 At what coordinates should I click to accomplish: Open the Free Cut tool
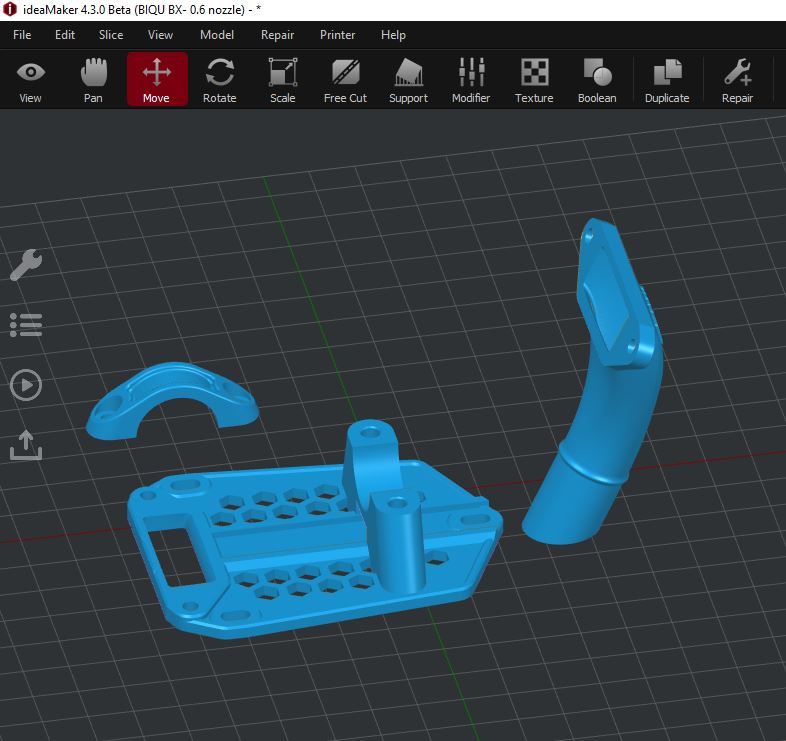345,80
